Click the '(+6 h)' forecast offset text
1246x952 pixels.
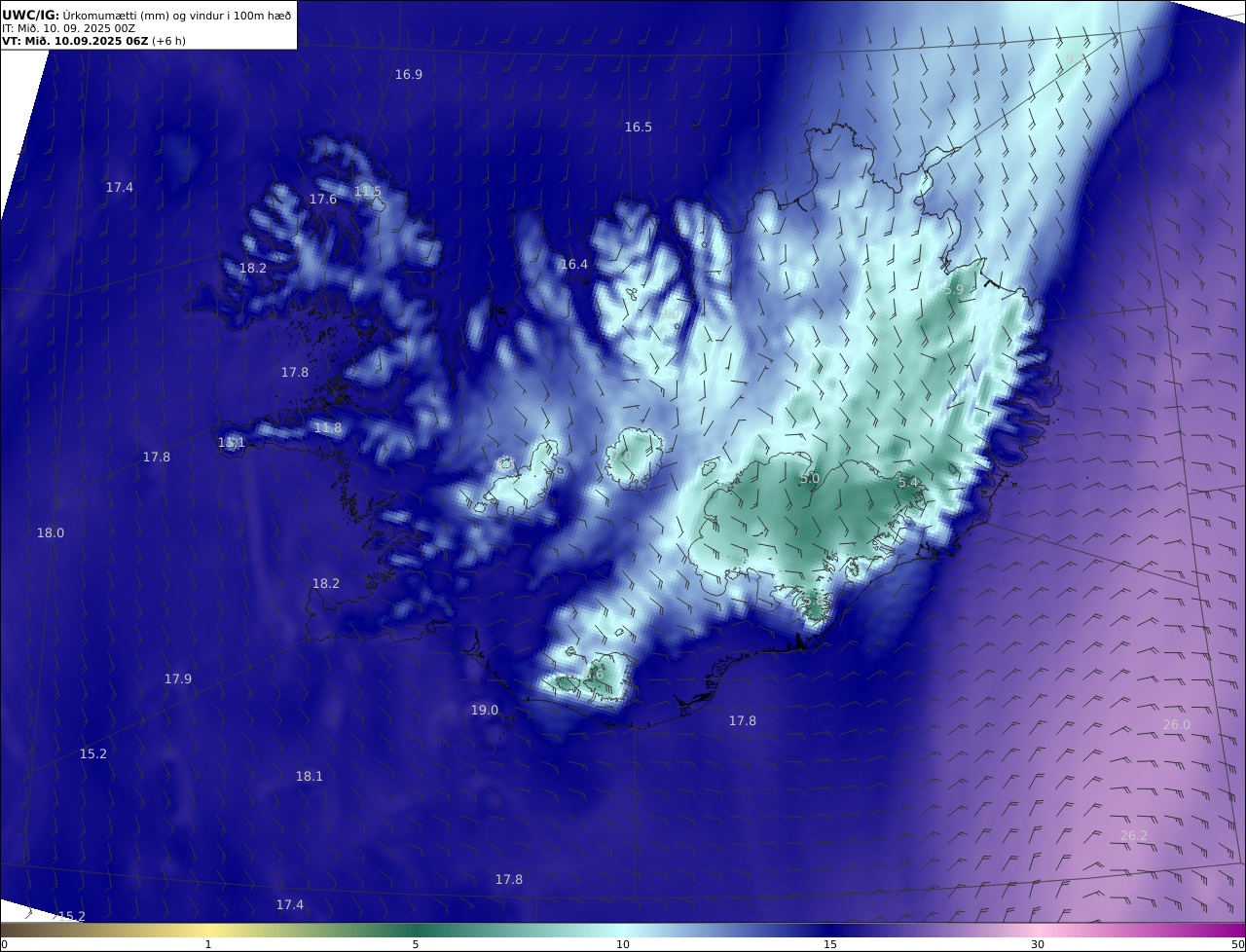pyautogui.click(x=168, y=42)
